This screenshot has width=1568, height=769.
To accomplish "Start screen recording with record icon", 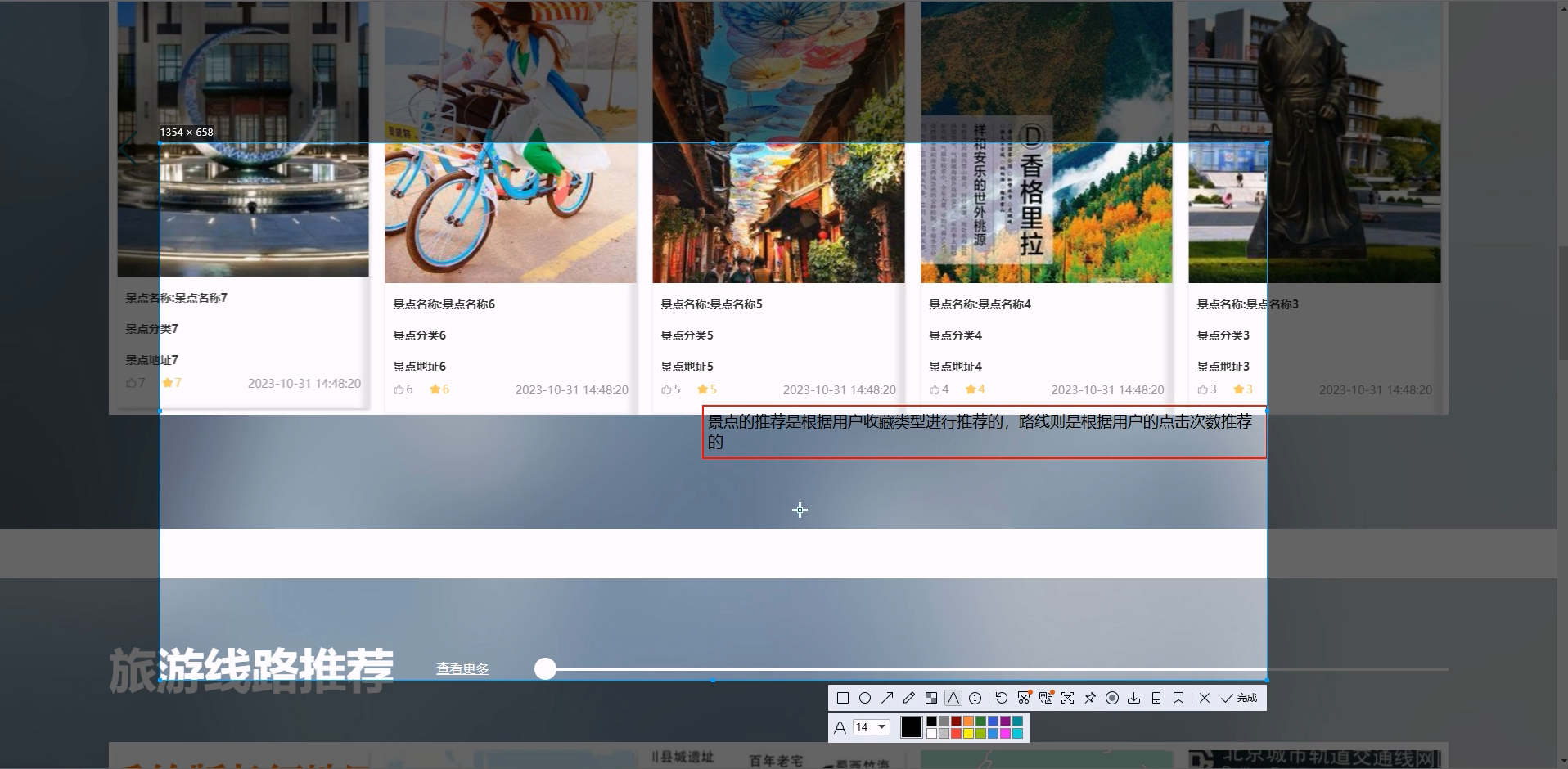I will [1112, 698].
